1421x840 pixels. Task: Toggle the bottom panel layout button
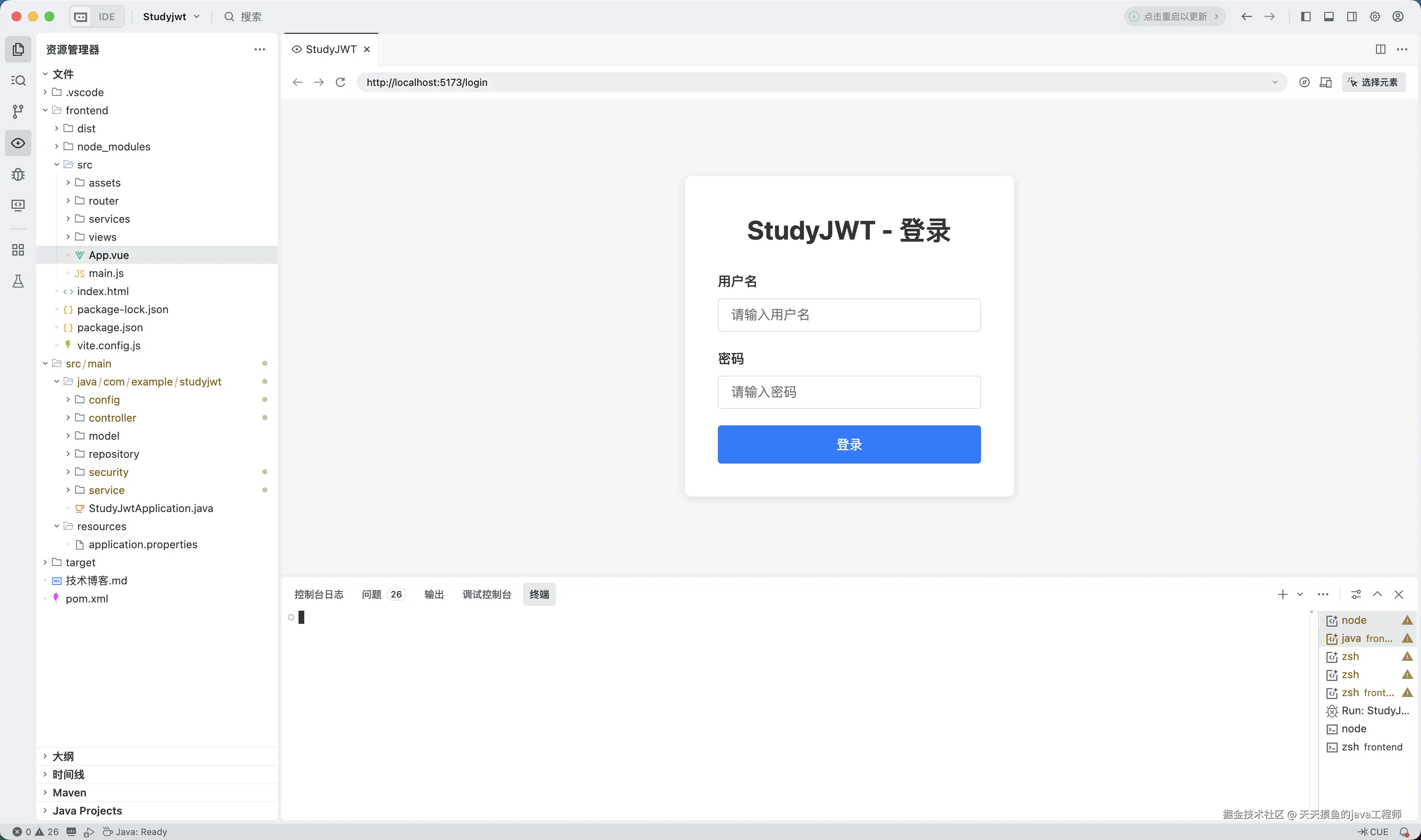(x=1328, y=16)
